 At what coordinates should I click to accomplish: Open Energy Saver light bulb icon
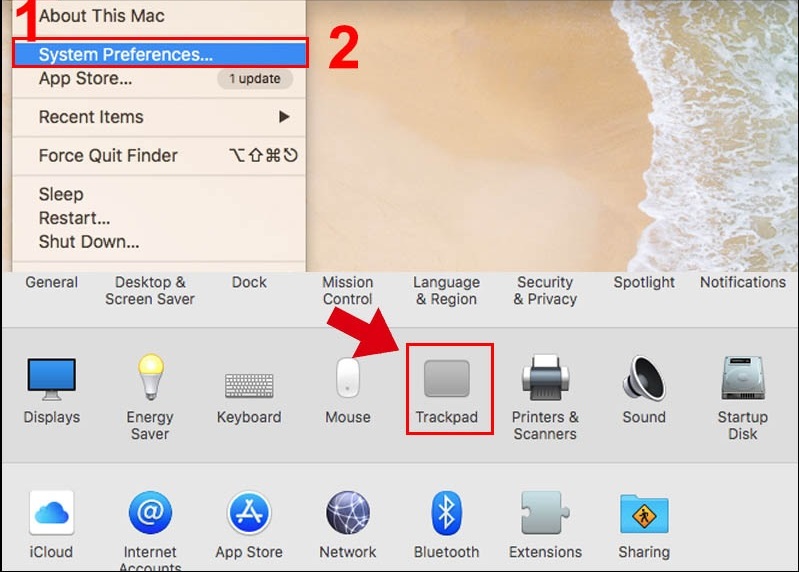(x=150, y=377)
